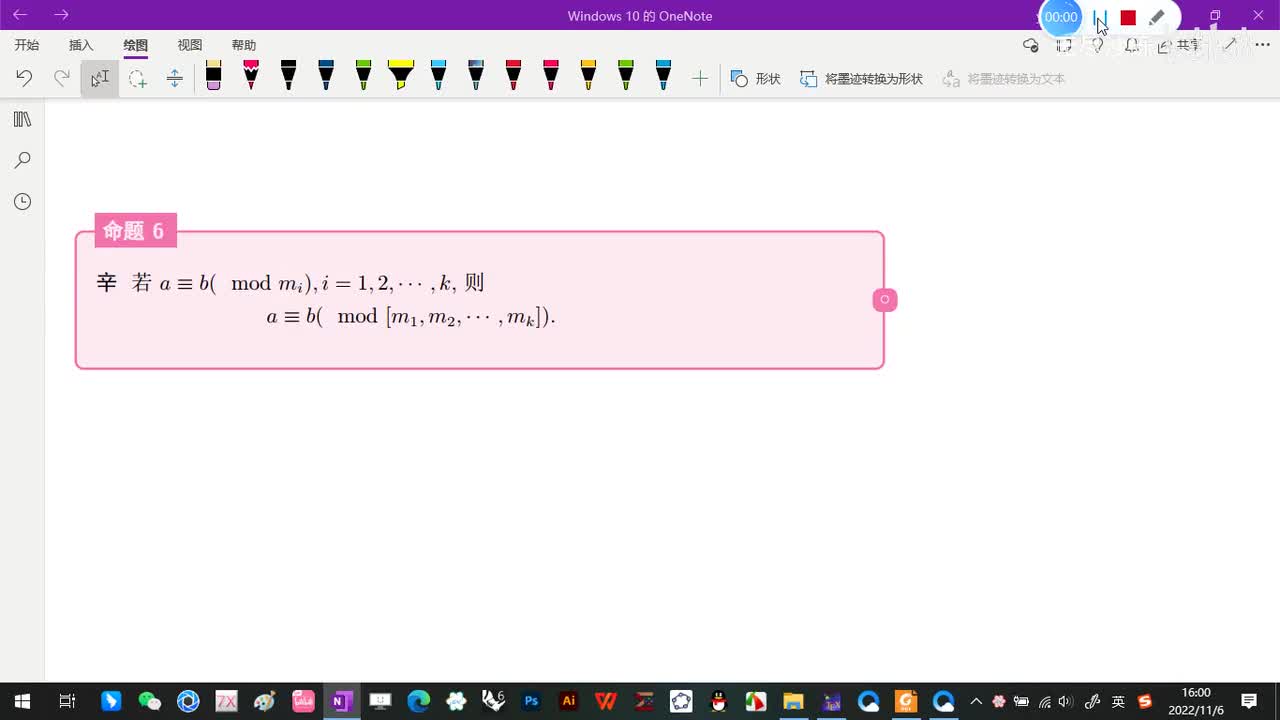The width and height of the screenshot is (1280, 720).
Task: Open WeChat from the taskbar
Action: [149, 701]
